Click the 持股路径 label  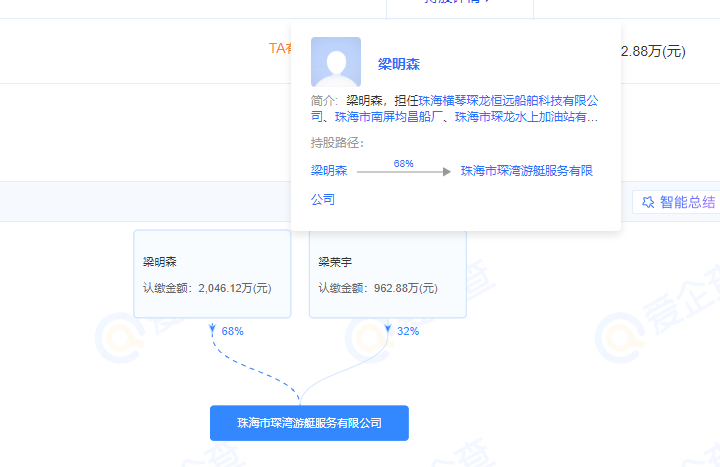(x=337, y=143)
